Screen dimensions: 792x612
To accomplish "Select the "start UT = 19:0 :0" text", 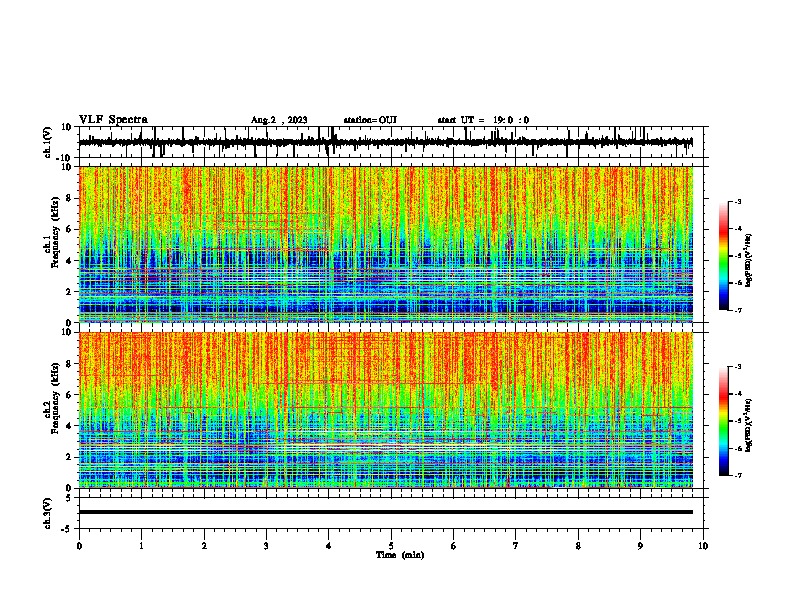I will (483, 120).
